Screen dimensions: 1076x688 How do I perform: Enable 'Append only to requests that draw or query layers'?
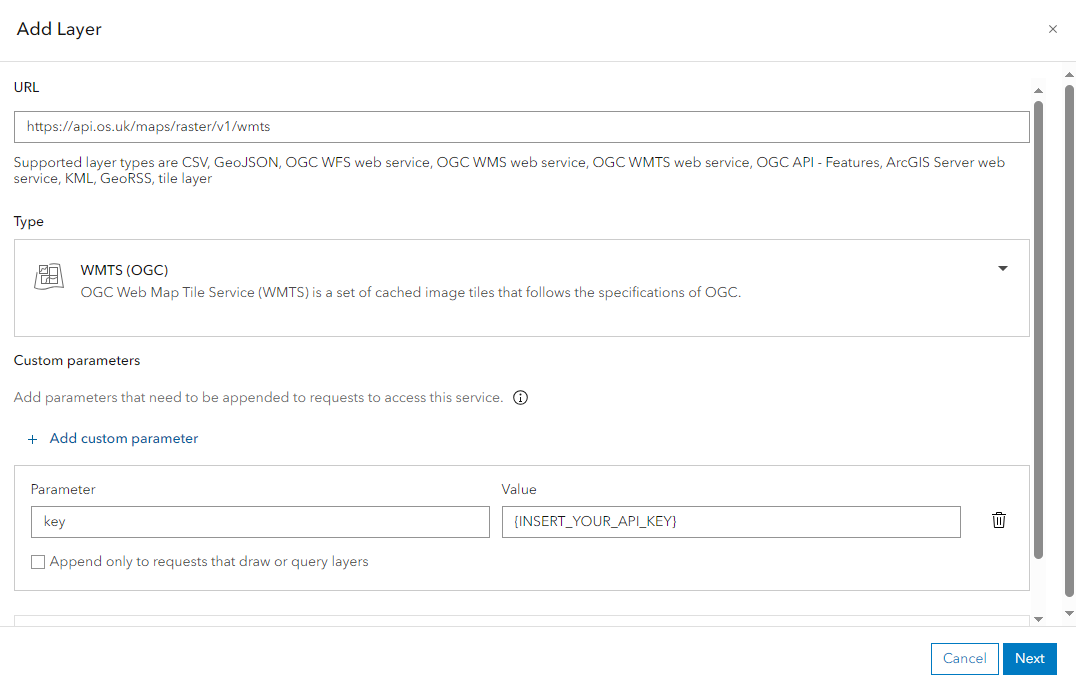37,562
